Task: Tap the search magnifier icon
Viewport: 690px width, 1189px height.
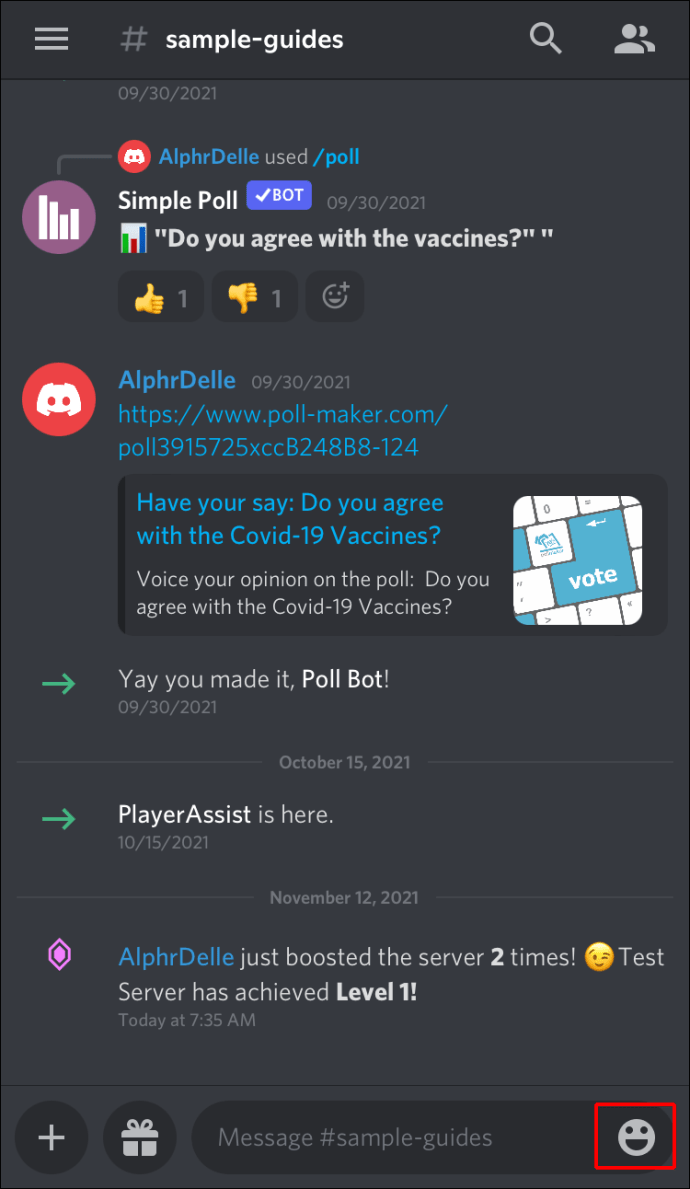Action: (545, 38)
